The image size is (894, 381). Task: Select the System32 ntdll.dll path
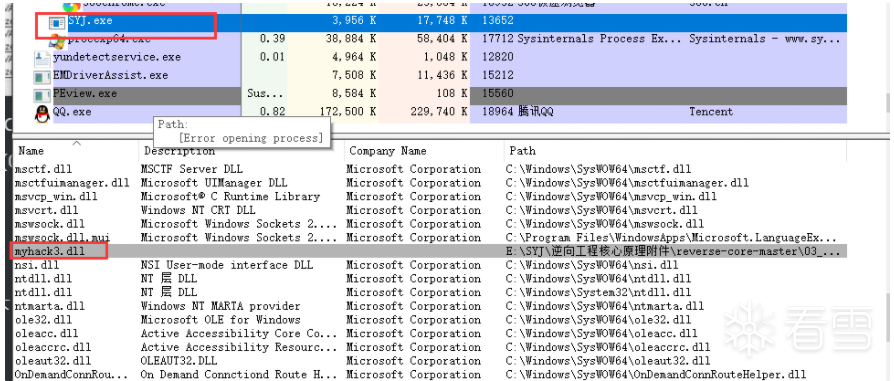pos(598,293)
